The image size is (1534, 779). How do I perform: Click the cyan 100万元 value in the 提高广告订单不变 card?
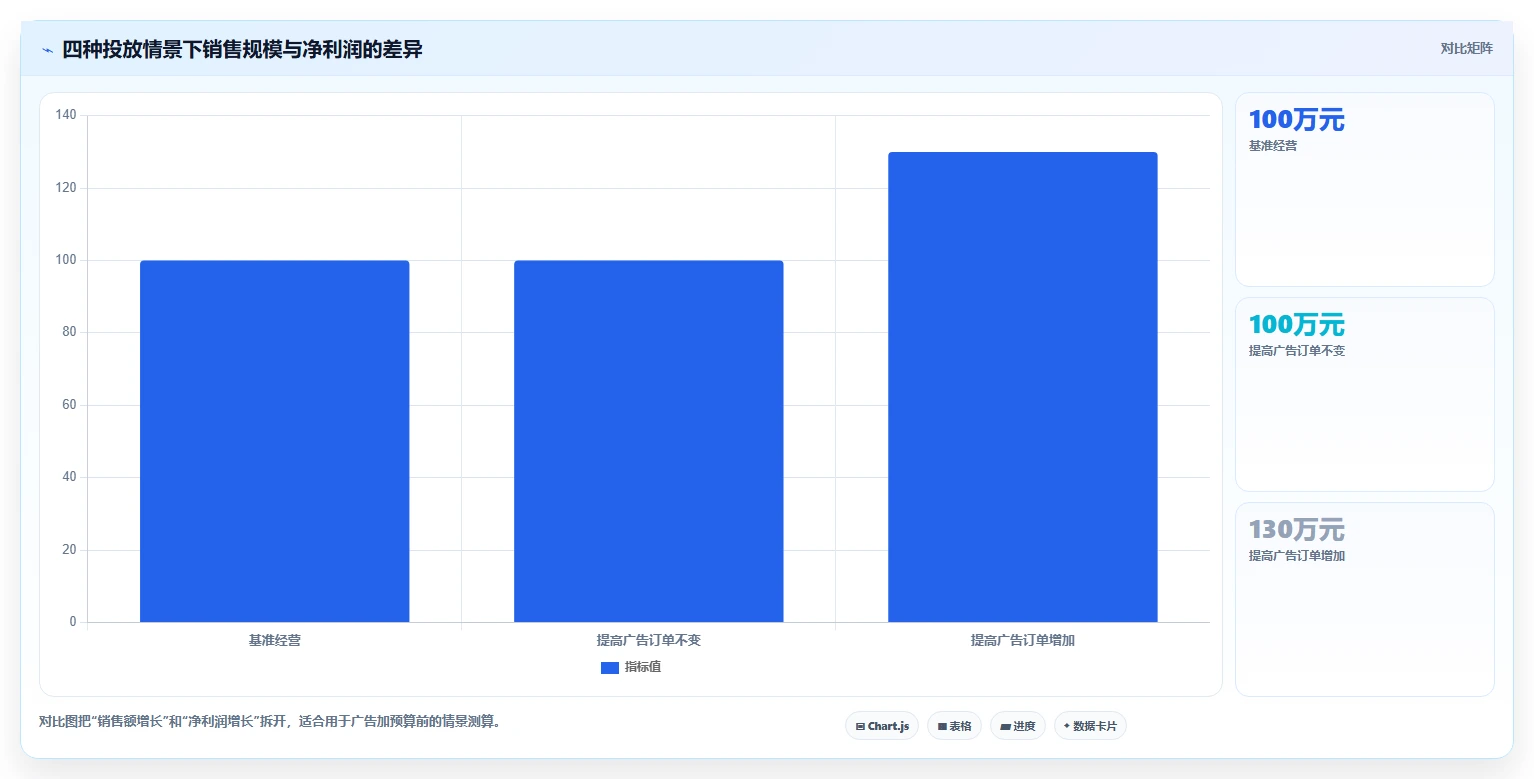1296,325
